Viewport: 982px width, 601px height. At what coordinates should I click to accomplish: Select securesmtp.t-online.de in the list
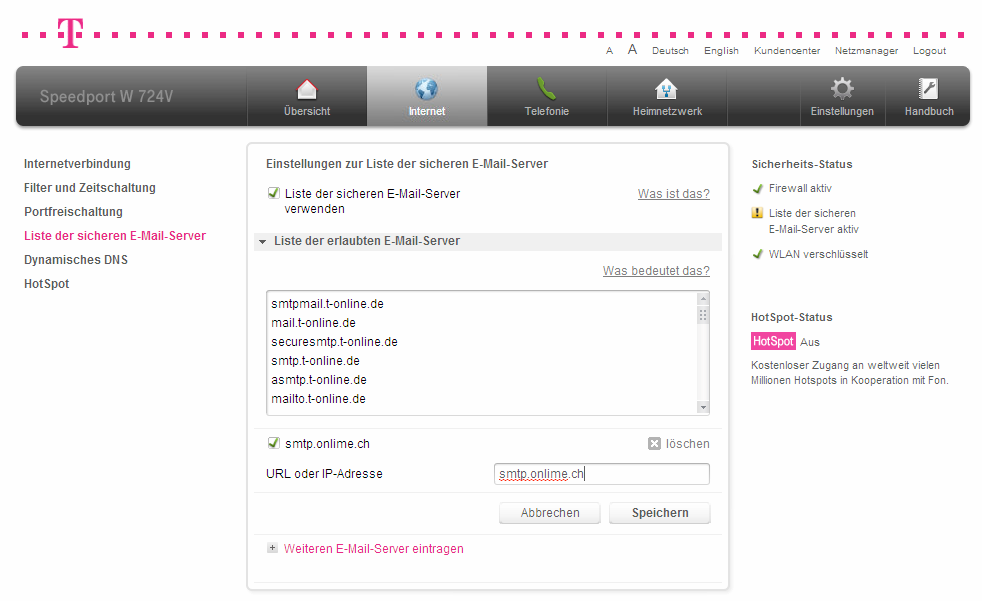click(x=334, y=342)
